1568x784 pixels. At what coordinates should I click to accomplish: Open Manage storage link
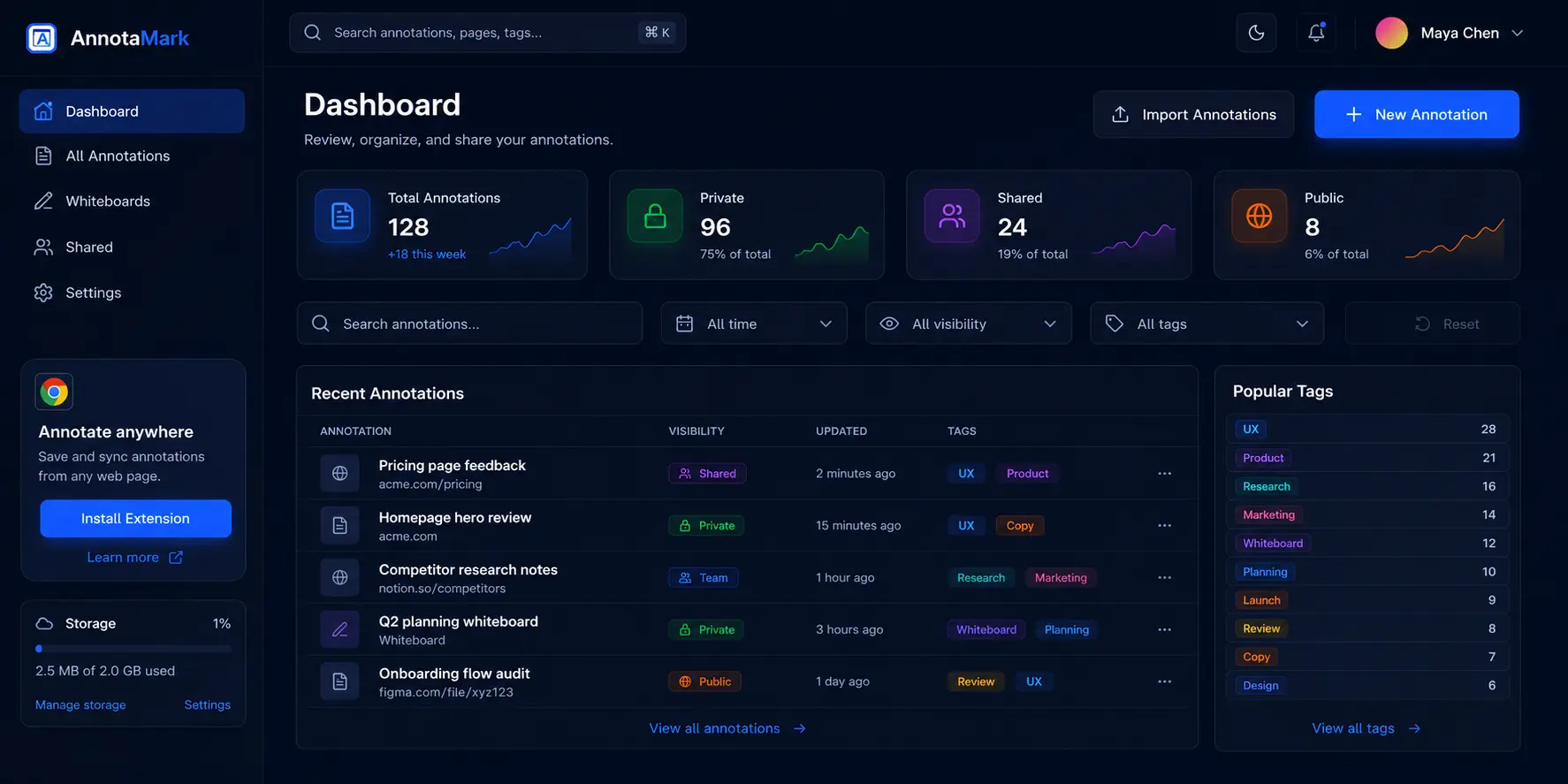coord(80,705)
